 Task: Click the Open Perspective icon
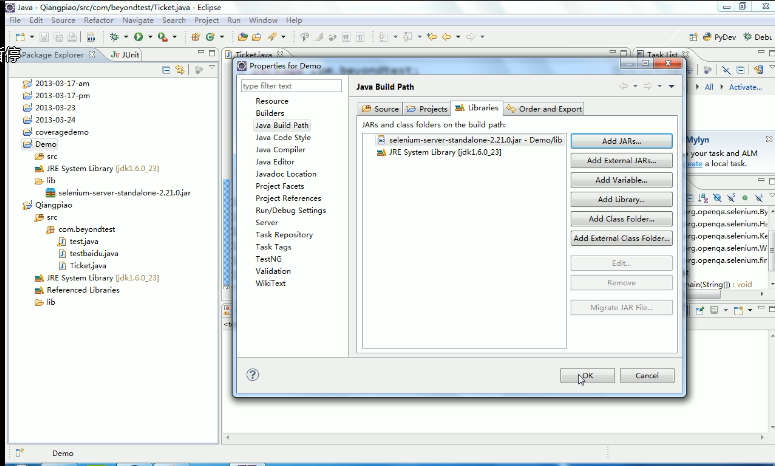pos(693,37)
